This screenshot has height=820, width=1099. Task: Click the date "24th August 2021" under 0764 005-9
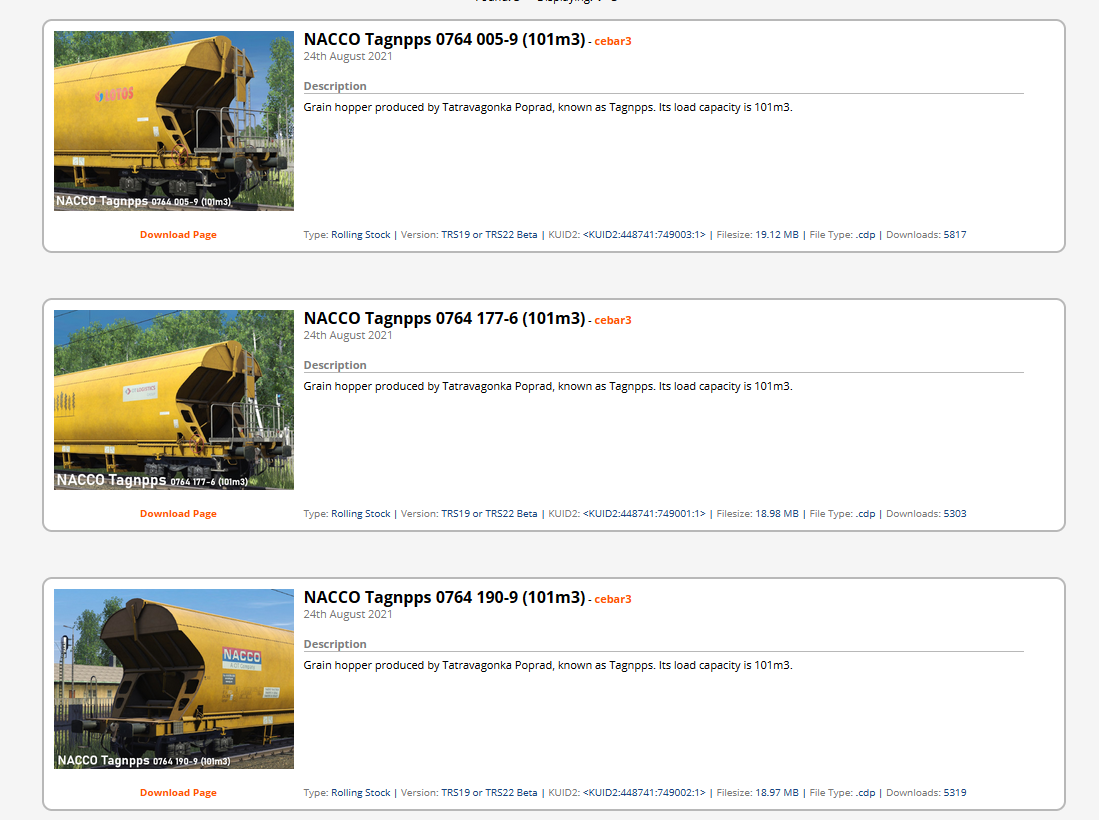(348, 56)
